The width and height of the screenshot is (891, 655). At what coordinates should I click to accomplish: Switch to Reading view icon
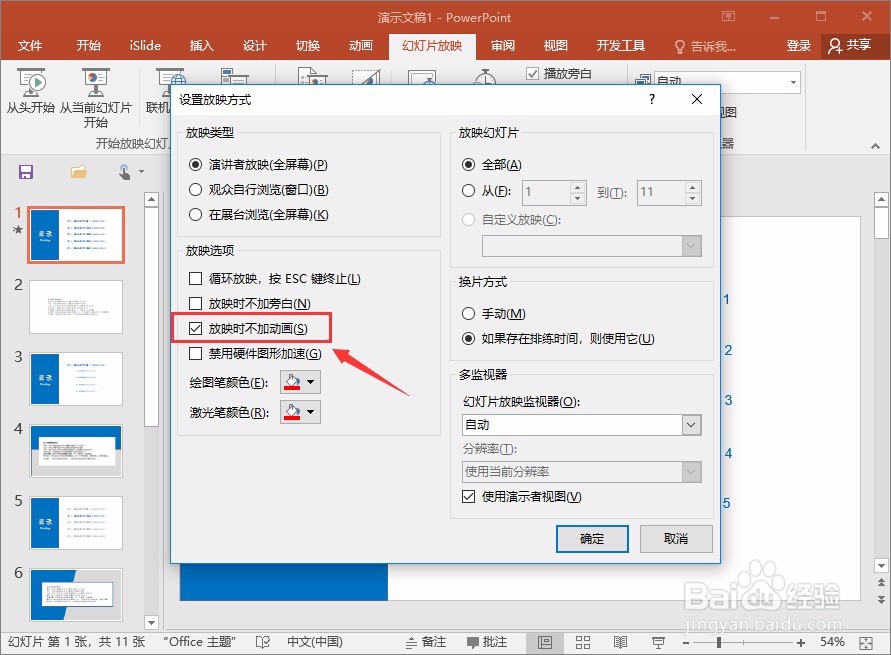(x=620, y=643)
